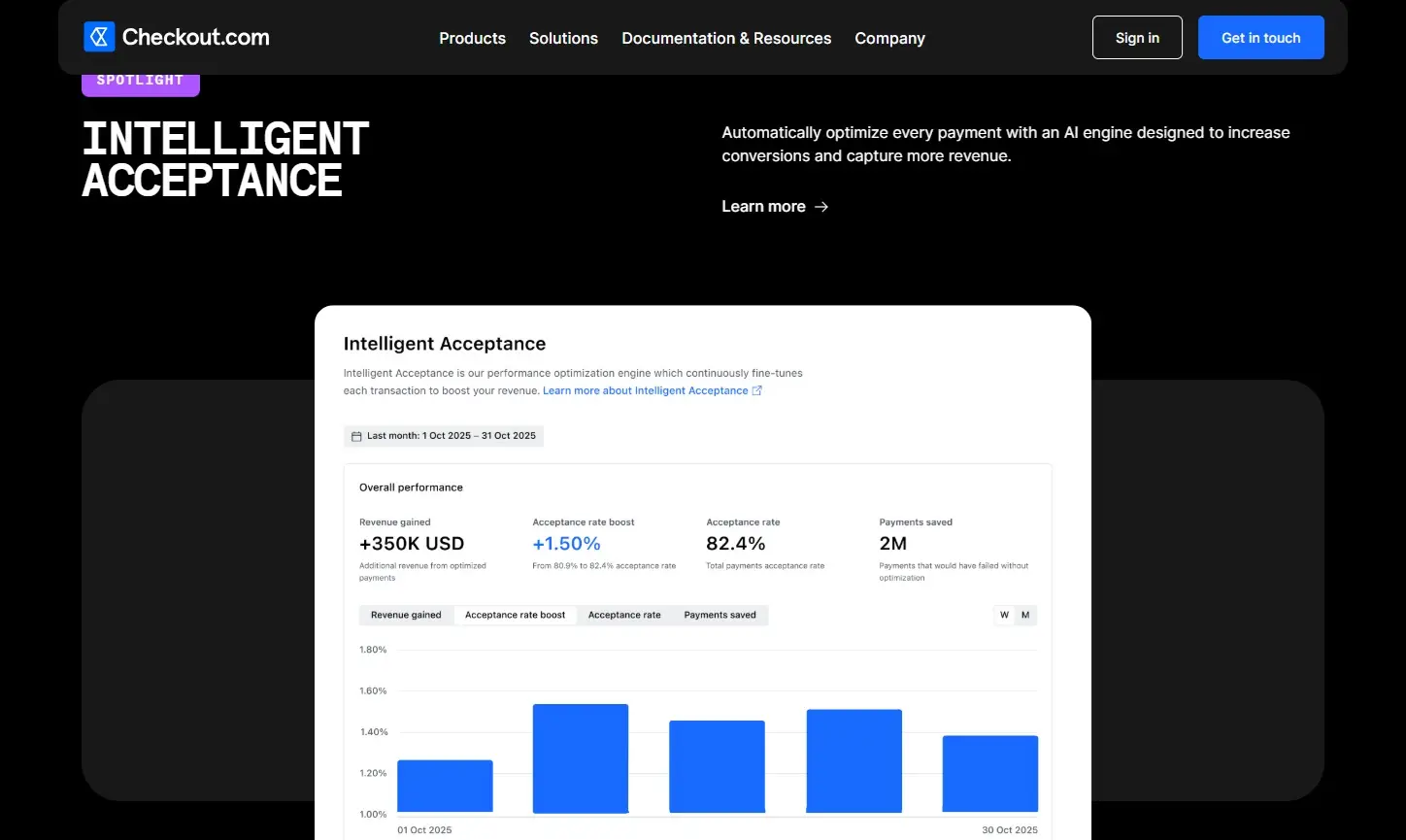Screen dimensions: 1406x840
Task: Click the 01 Oct 2025 axis label
Action: [x=424, y=830]
